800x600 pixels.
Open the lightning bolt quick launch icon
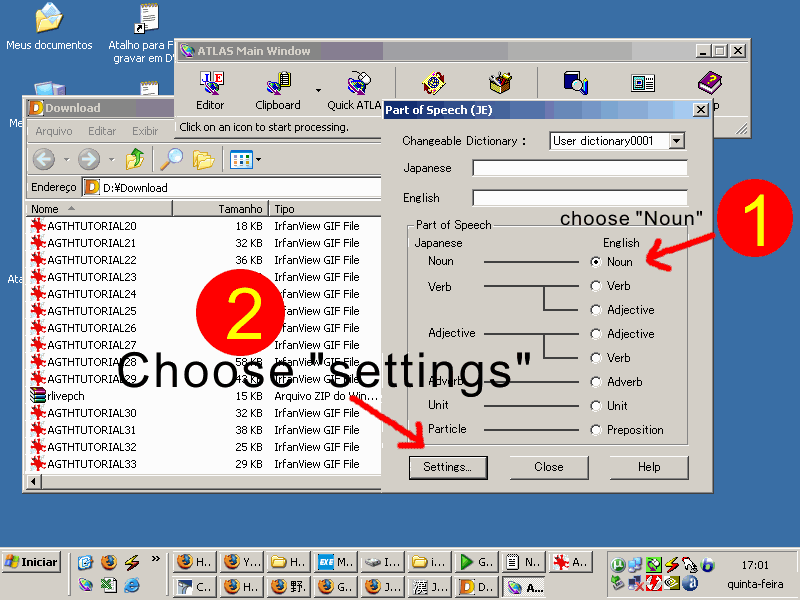point(132,562)
